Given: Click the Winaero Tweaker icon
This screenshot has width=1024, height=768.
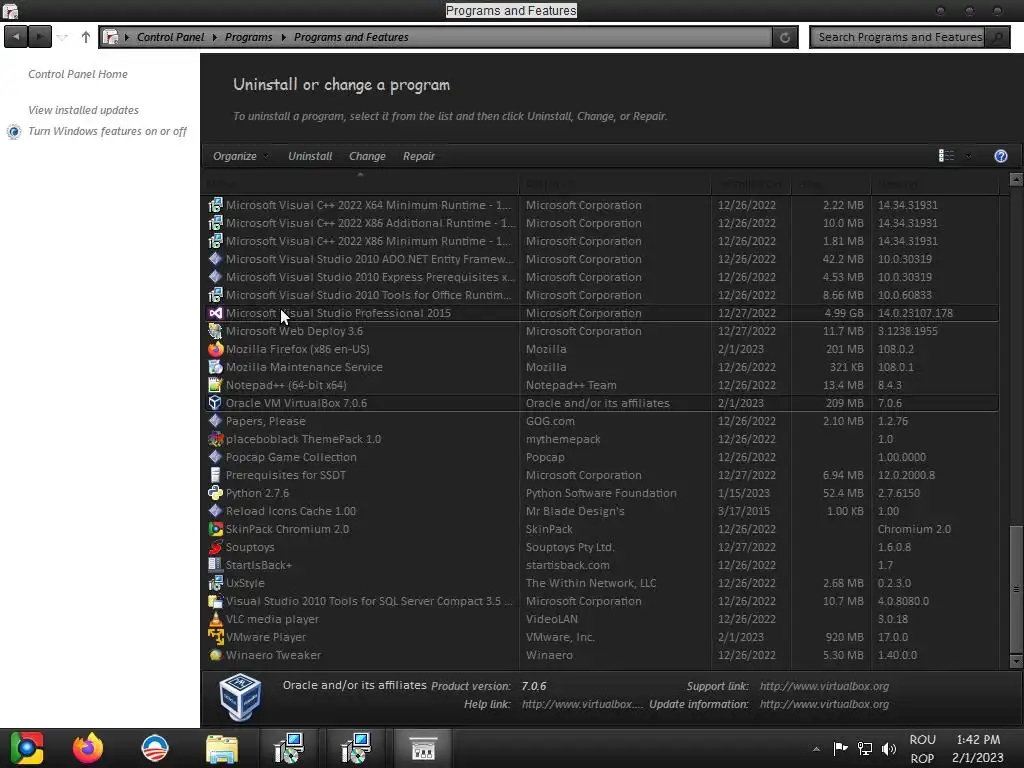Looking at the screenshot, I should pos(215,655).
